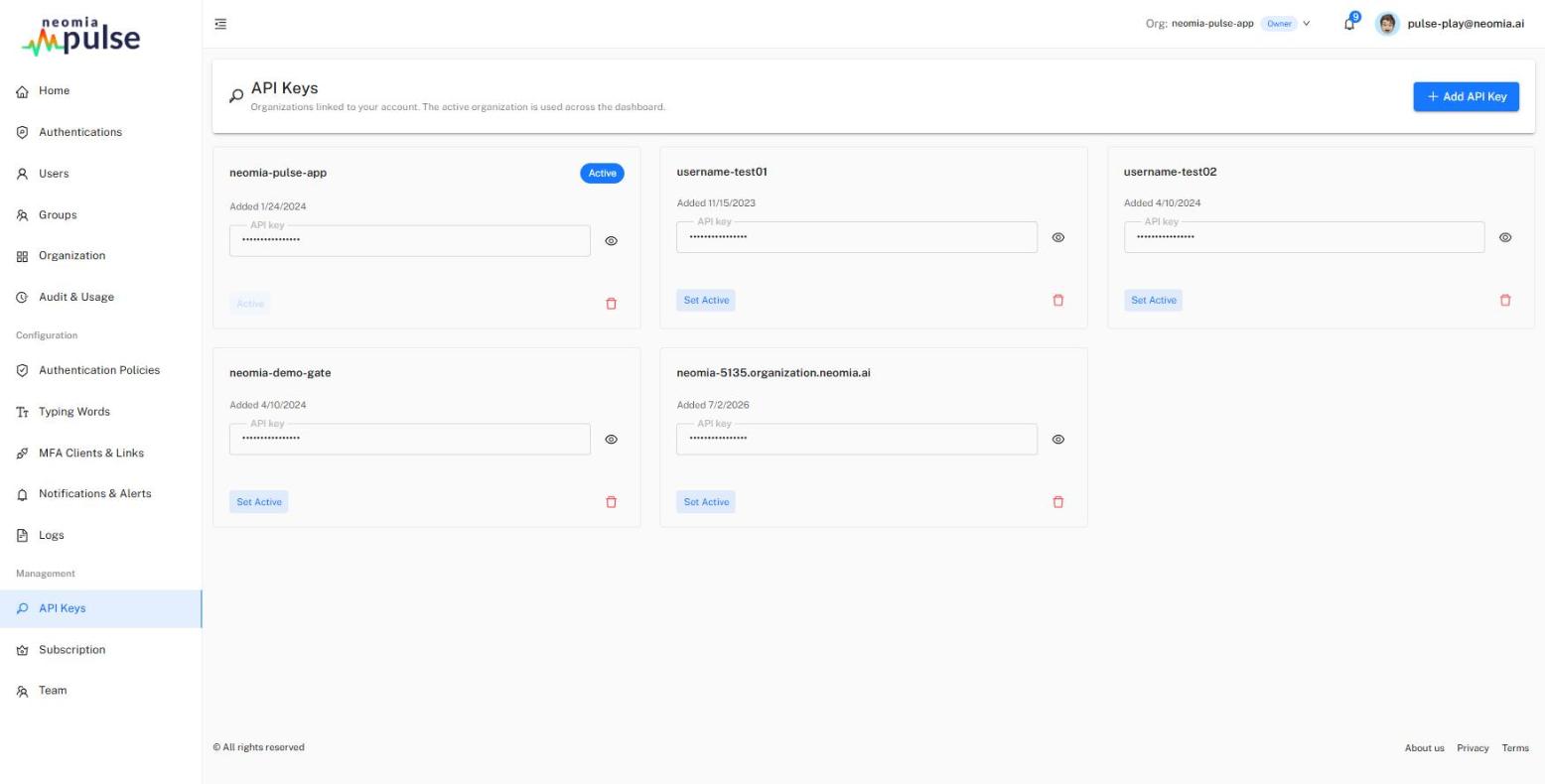This screenshot has height=784, width=1545.
Task: Click the Active badge on neomia-pulse-app
Action: coord(602,174)
